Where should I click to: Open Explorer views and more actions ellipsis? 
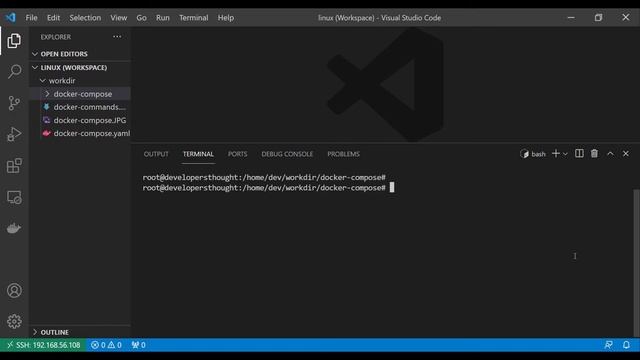[117, 37]
